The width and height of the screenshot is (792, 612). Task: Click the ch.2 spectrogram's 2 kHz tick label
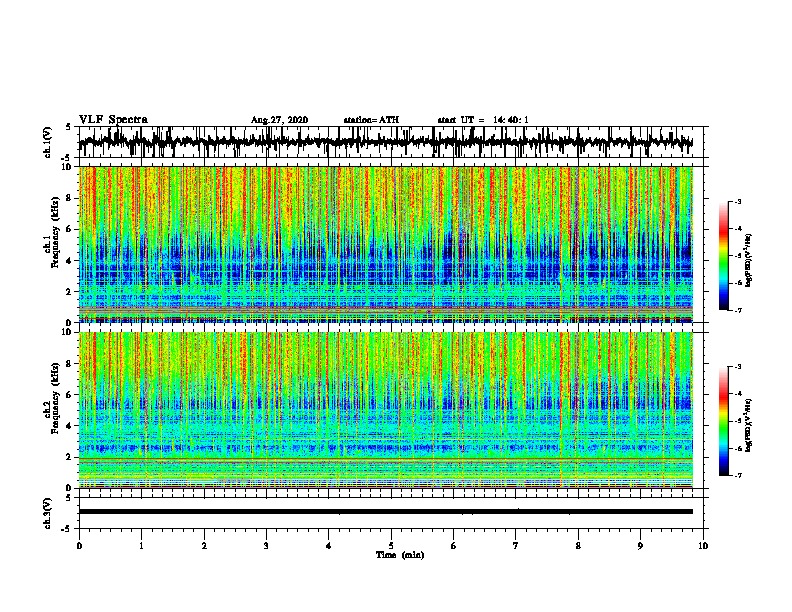pos(70,457)
